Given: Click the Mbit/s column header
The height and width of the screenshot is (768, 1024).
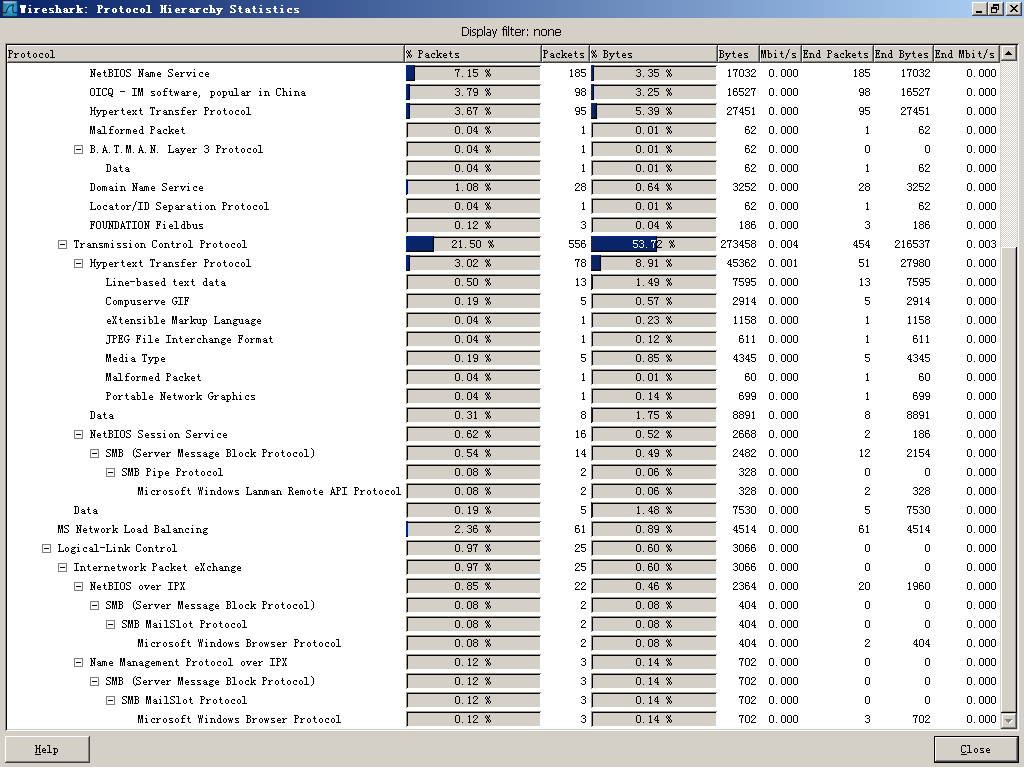Looking at the screenshot, I should (x=780, y=54).
